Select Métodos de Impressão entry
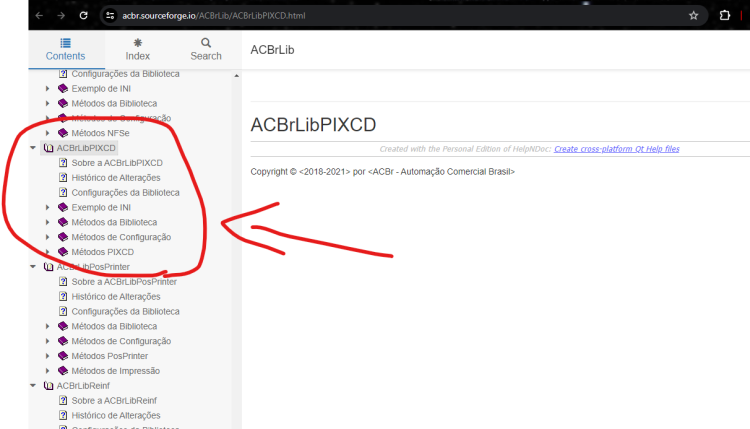The image size is (750, 429). tap(116, 371)
